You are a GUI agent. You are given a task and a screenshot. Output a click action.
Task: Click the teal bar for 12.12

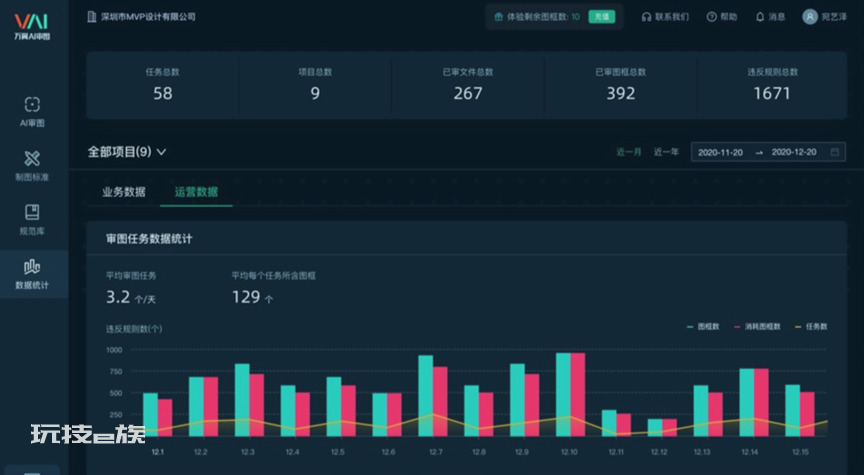[x=655, y=428]
